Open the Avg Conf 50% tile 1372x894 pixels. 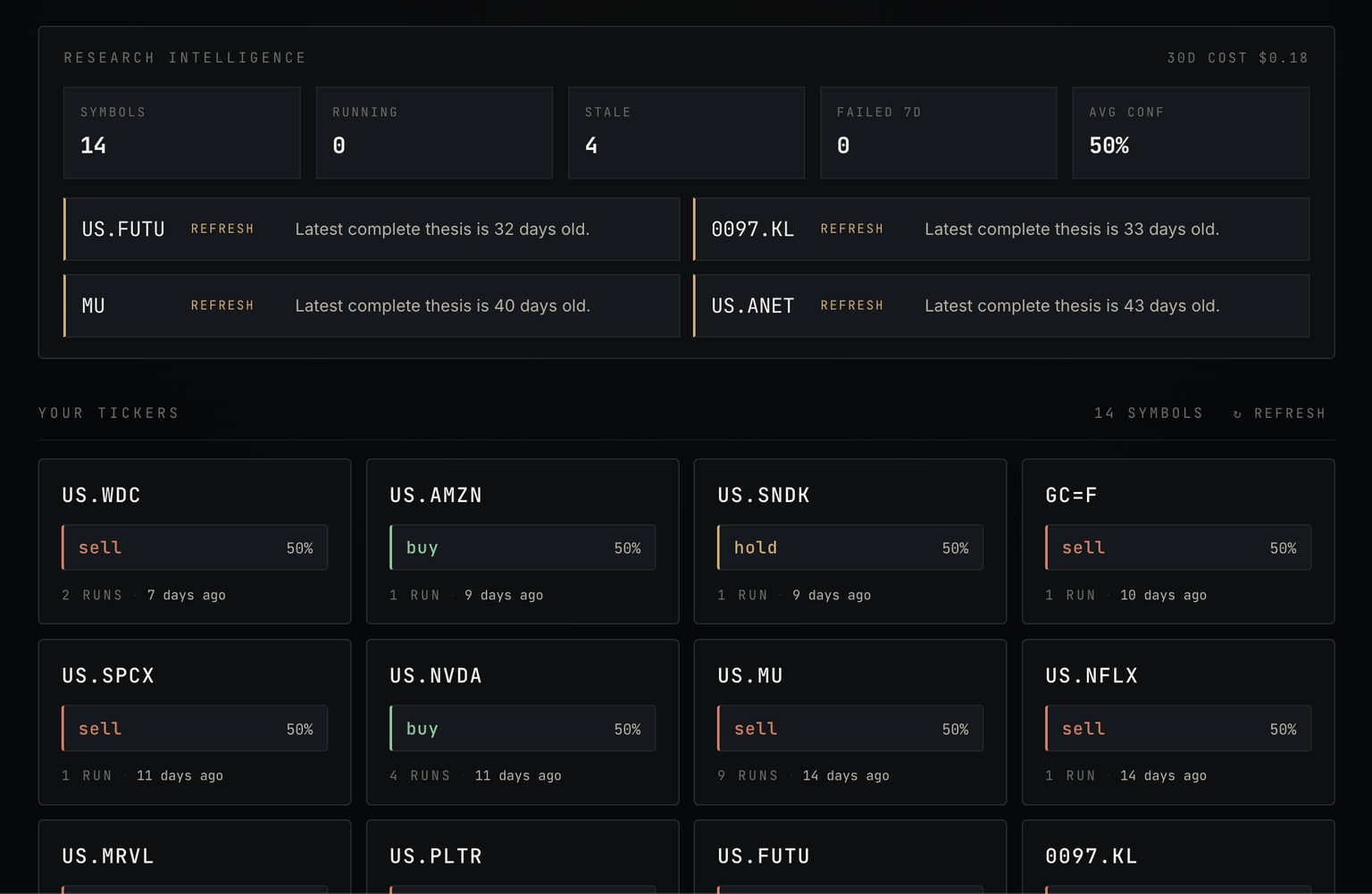[1191, 132]
